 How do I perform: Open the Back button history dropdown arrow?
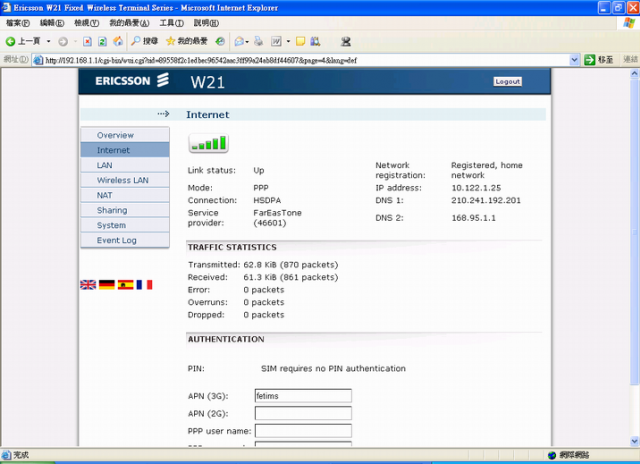[x=49, y=41]
